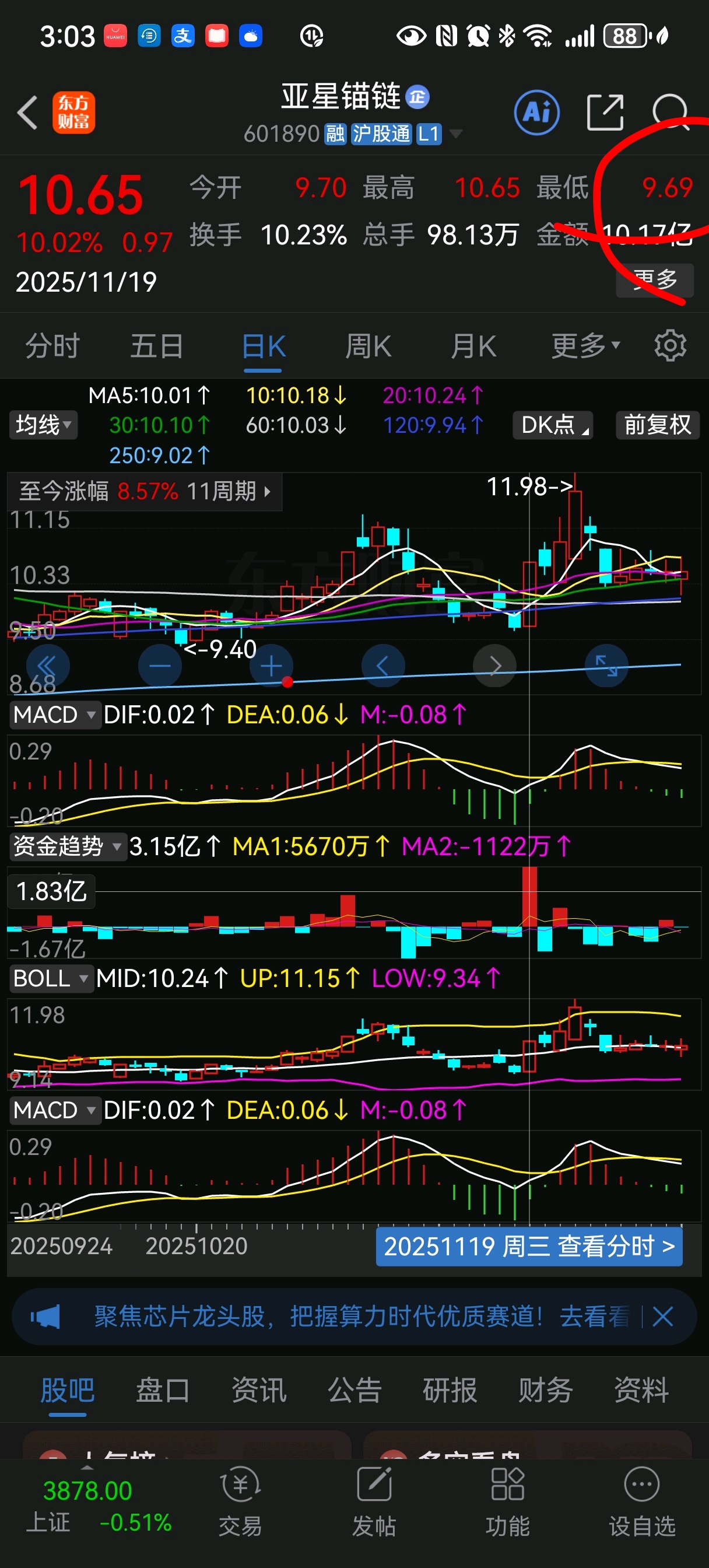Zoom out chart with minus button
The width and height of the screenshot is (709, 1568).
tap(160, 666)
